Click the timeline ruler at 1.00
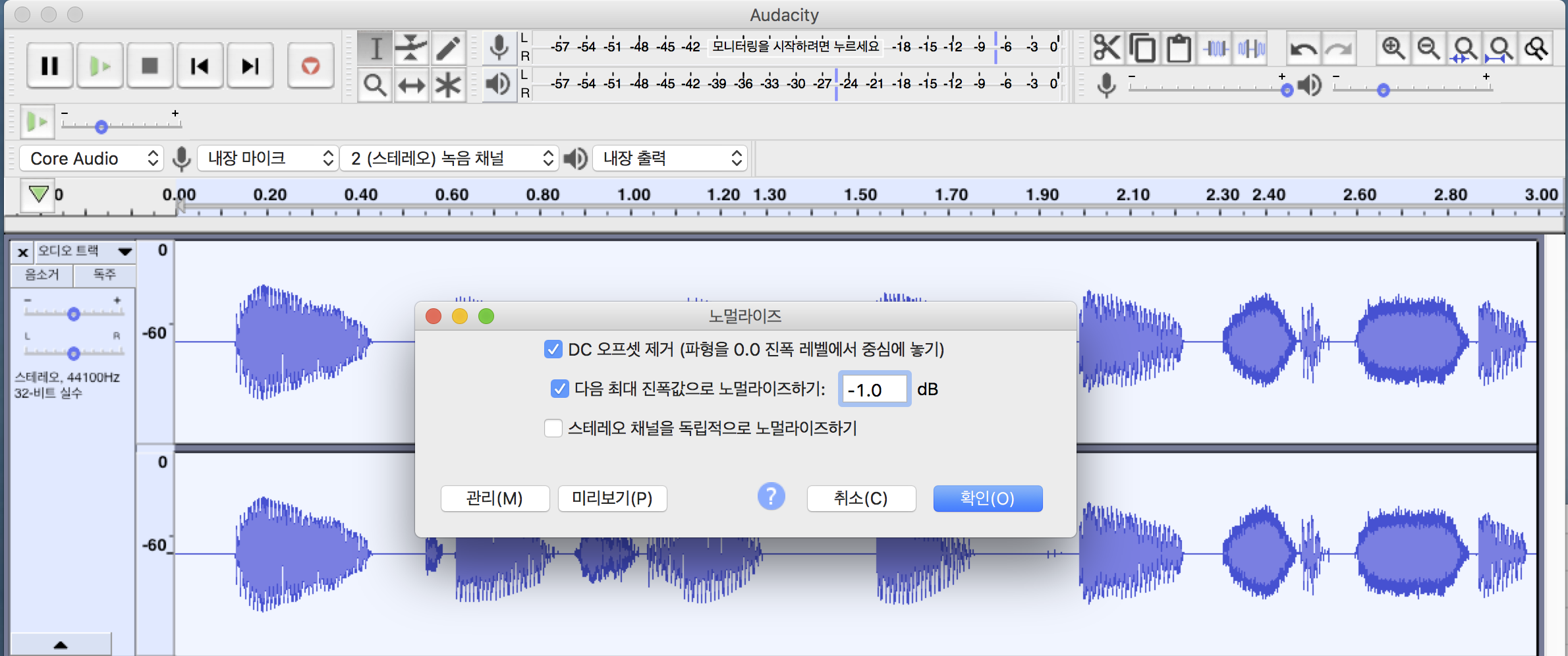Viewport: 1568px width, 656px height. pyautogui.click(x=633, y=195)
